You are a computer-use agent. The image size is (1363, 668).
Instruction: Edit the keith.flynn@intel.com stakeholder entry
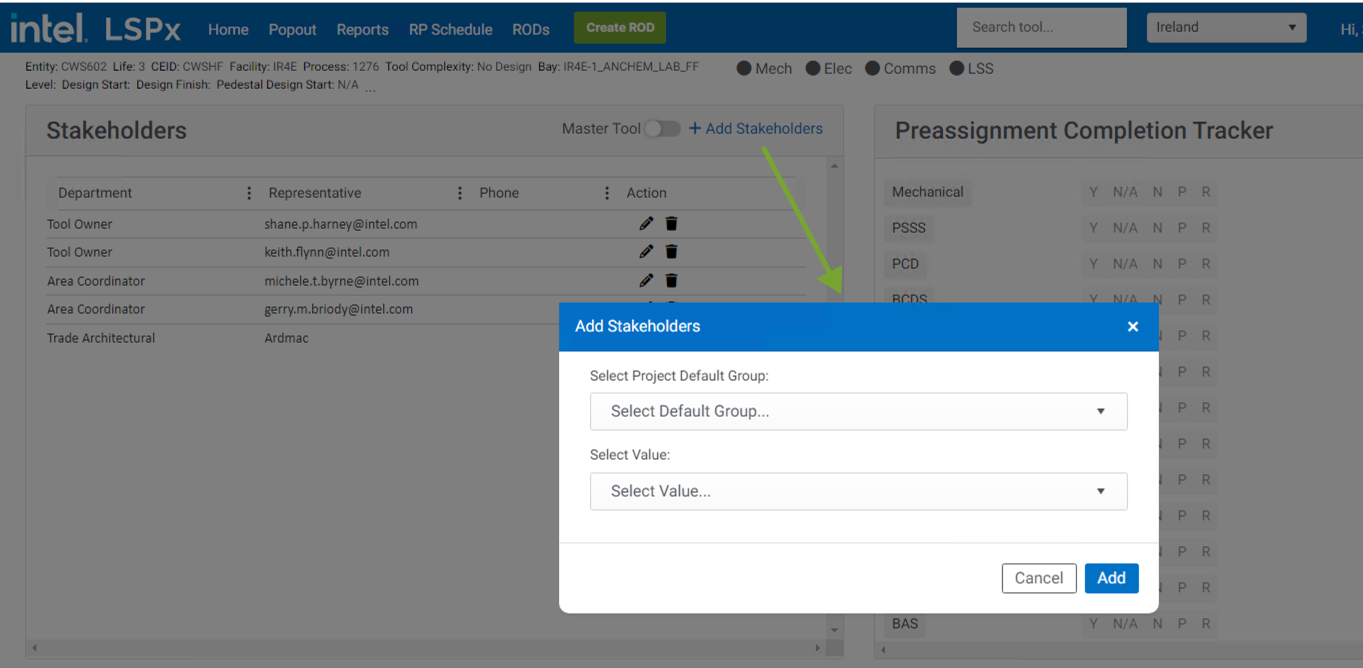646,252
